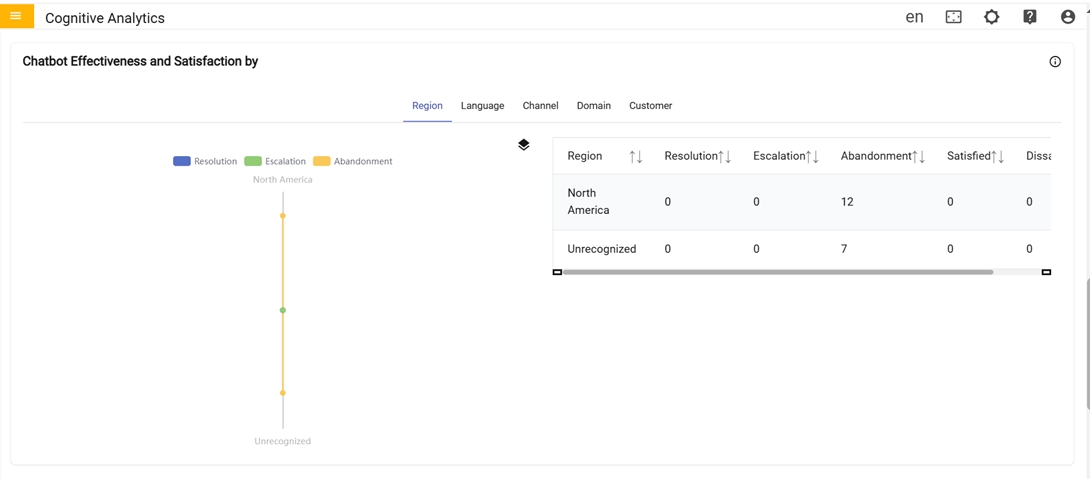Toggle Resolution series in chart legend
Image resolution: width=1090 pixels, height=479 pixels.
pyautogui.click(x=205, y=161)
